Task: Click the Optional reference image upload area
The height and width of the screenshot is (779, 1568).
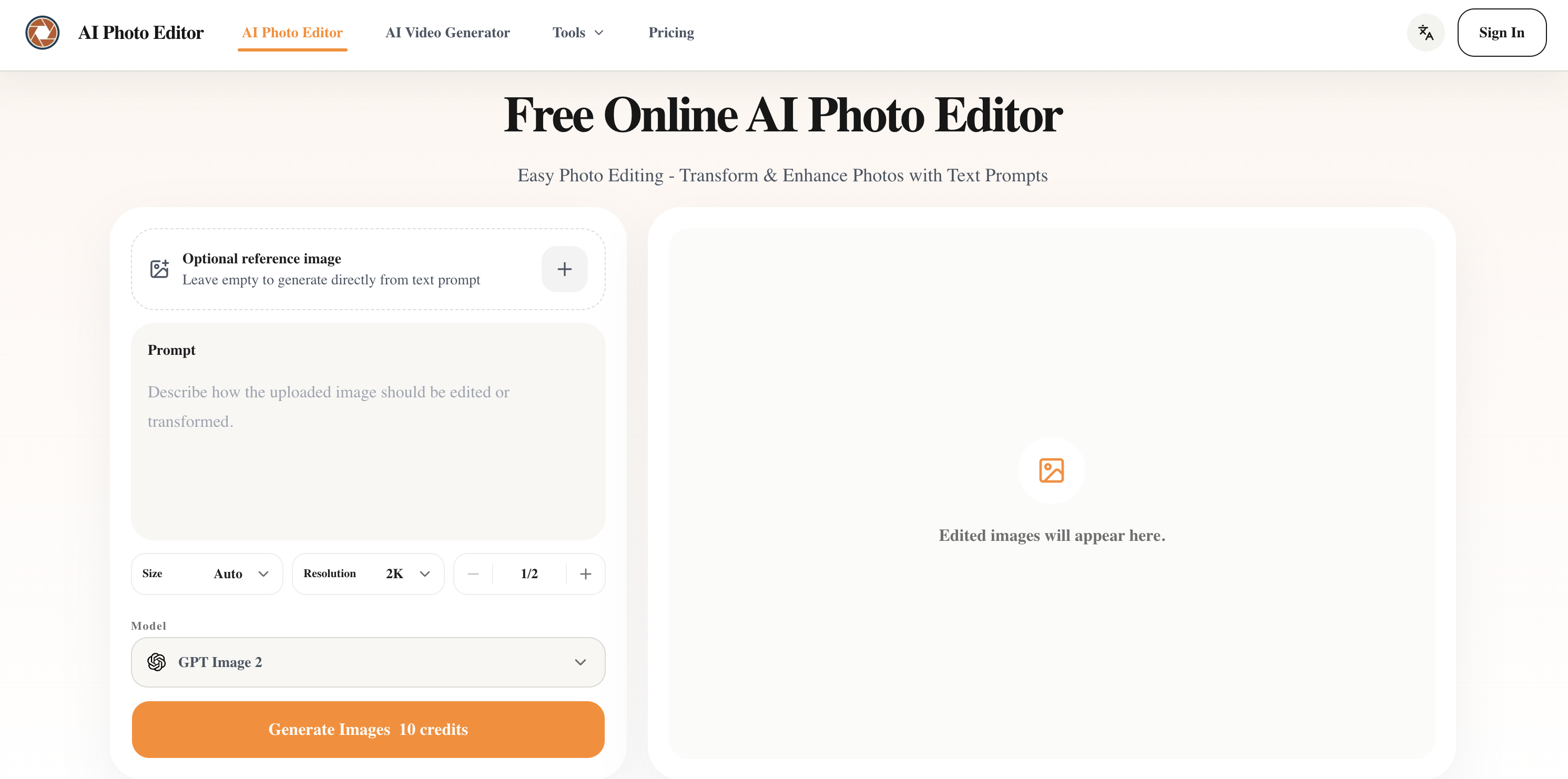Action: pos(368,269)
